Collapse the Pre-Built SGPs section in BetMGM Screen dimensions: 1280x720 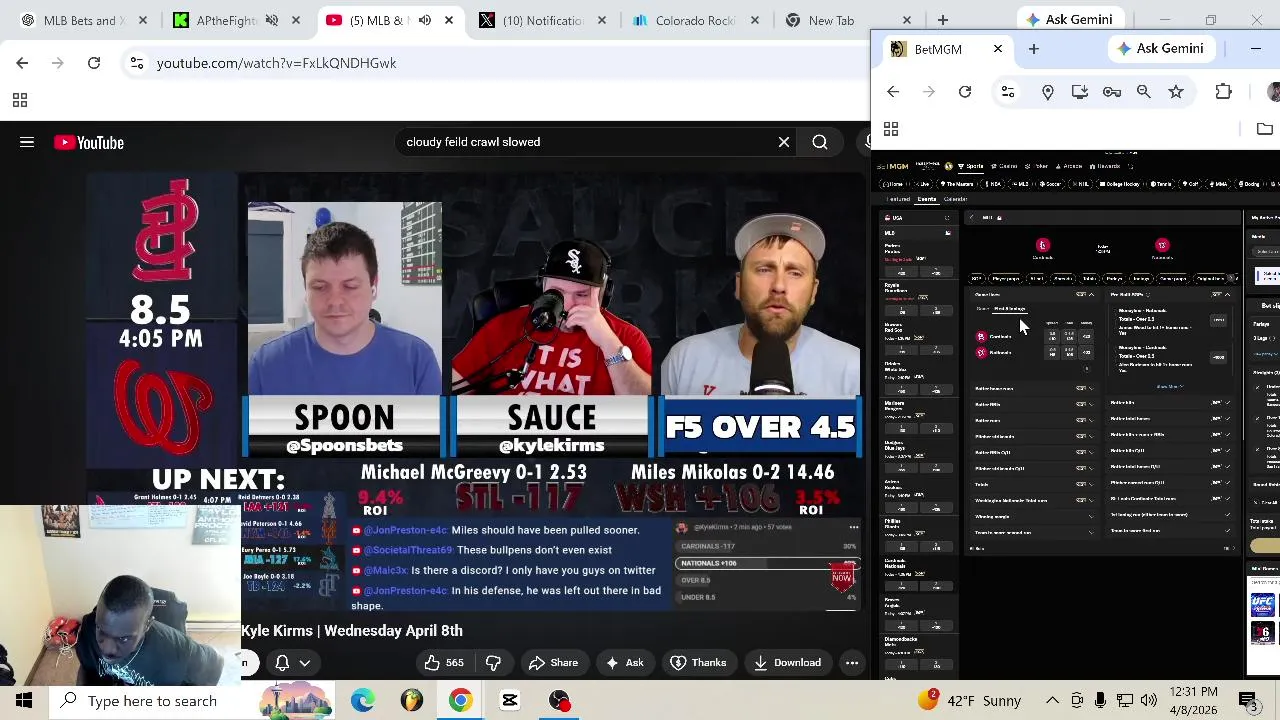(1227, 295)
